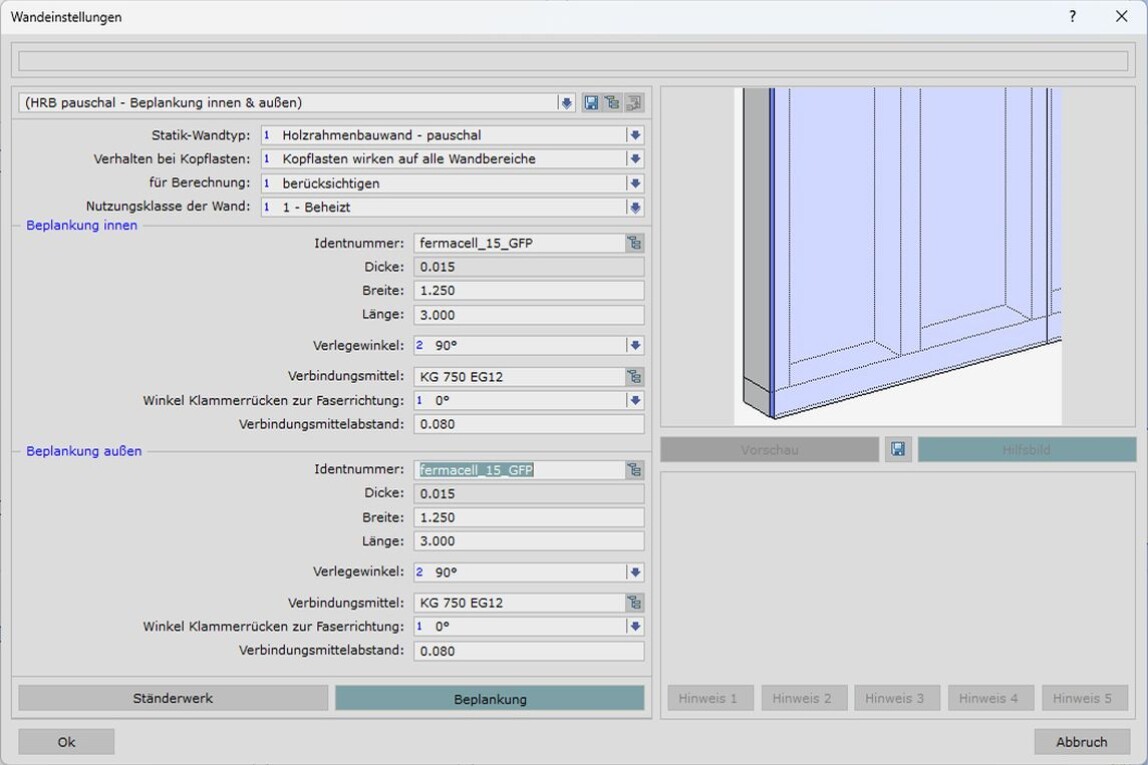
Task: Click the Beplankung außen section heading
Action: [x=84, y=451]
